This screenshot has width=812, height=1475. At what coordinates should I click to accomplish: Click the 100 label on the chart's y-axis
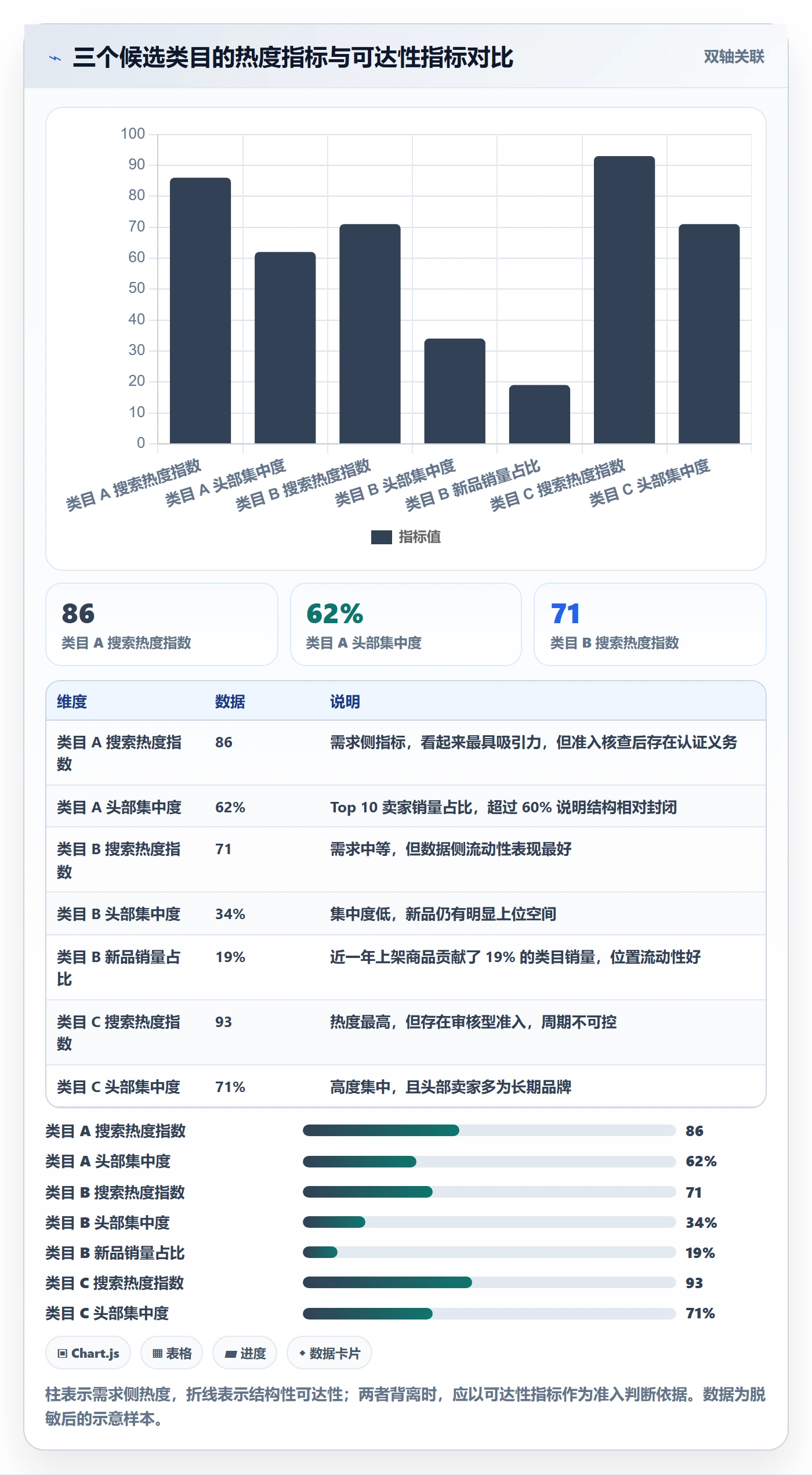point(133,133)
